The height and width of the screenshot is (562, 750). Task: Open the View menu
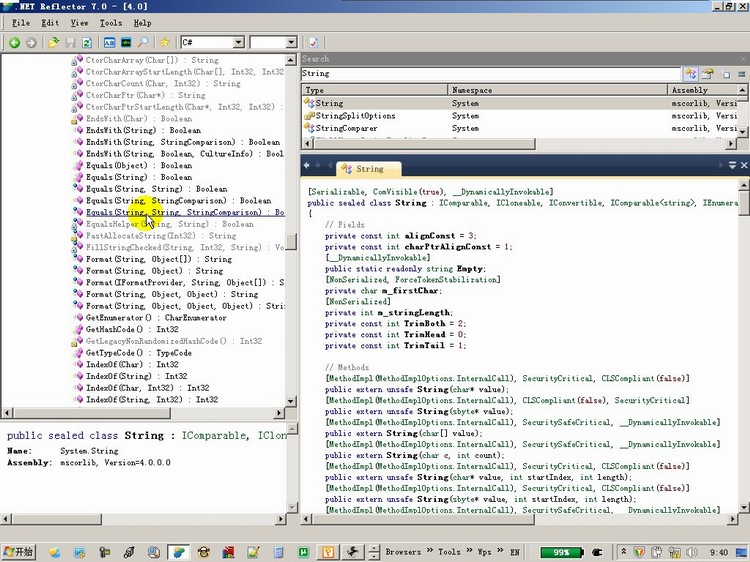[x=79, y=23]
